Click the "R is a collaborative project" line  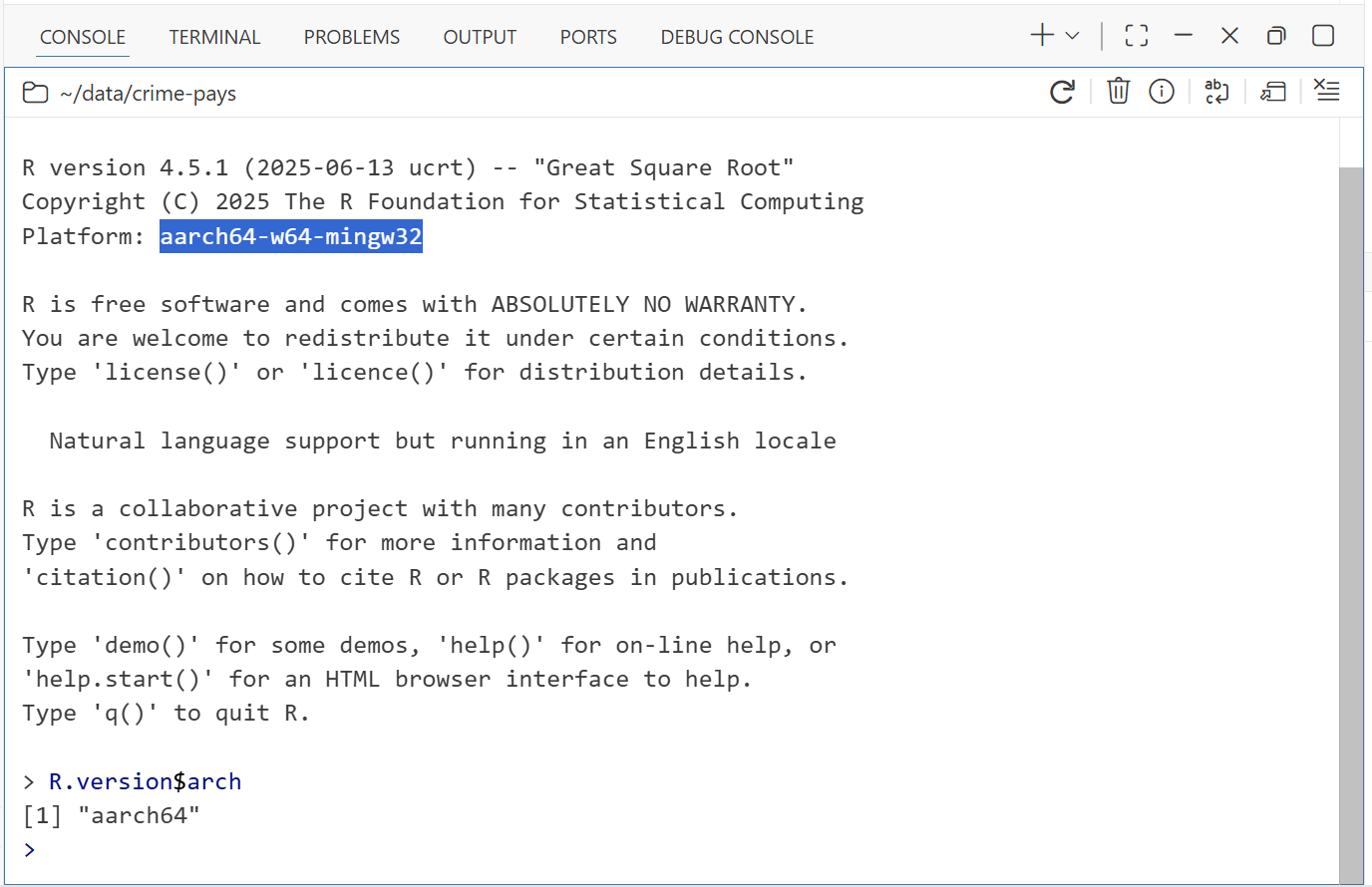pyautogui.click(x=380, y=508)
